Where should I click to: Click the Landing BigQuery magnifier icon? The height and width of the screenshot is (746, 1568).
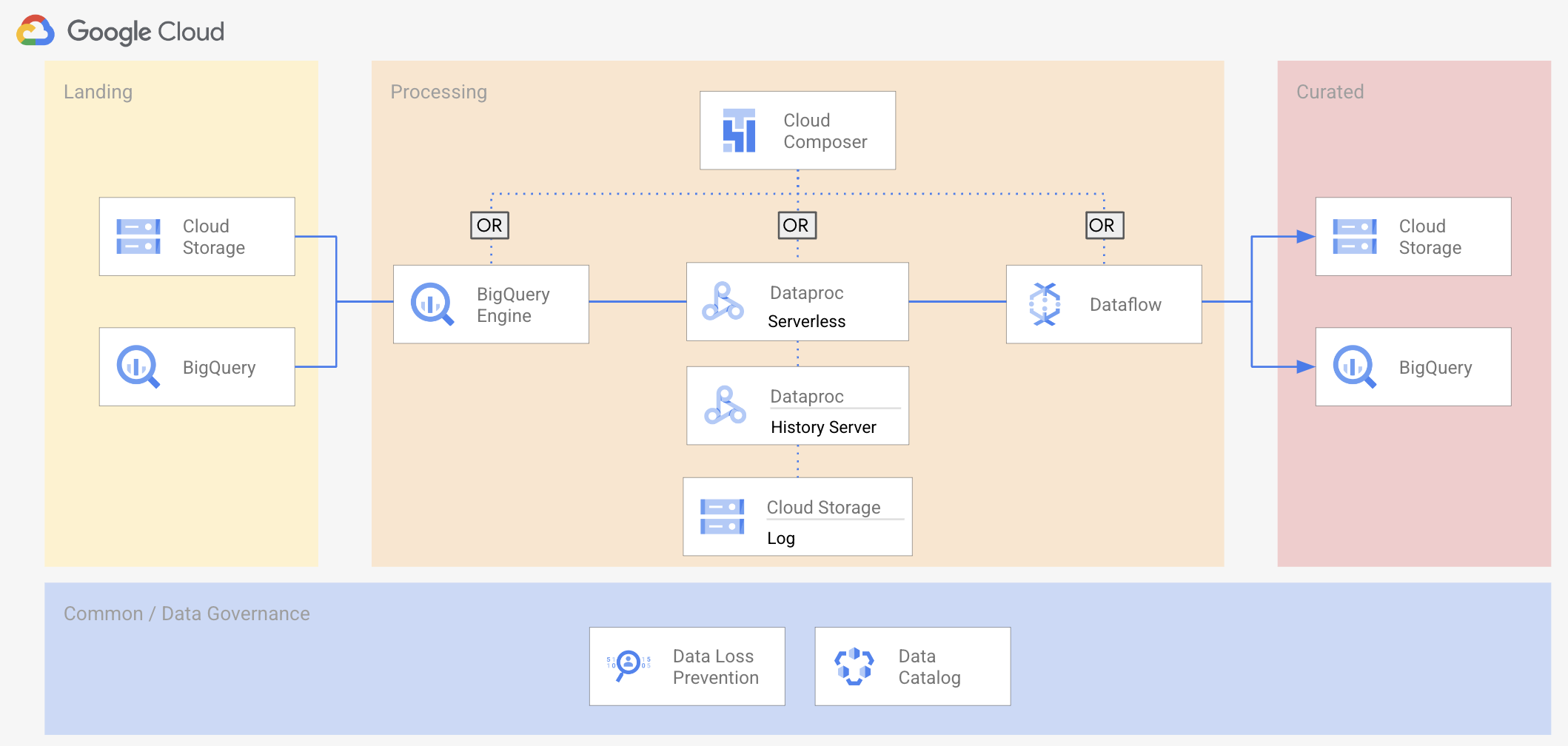point(138,366)
